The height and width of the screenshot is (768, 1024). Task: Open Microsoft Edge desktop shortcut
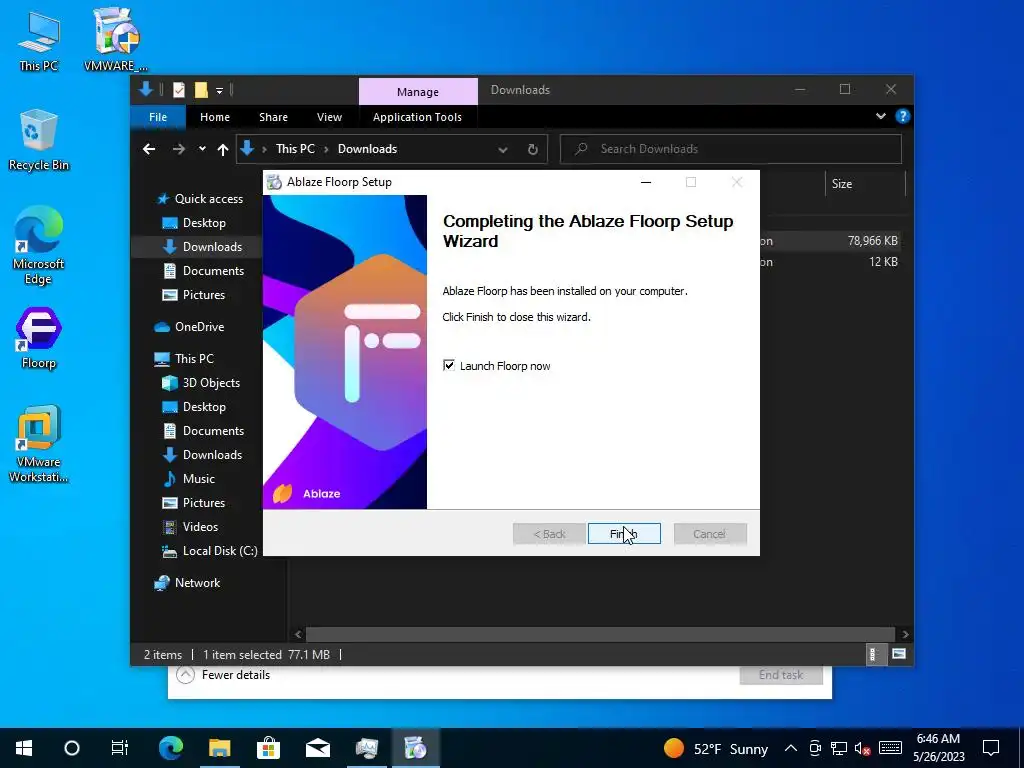point(39,246)
